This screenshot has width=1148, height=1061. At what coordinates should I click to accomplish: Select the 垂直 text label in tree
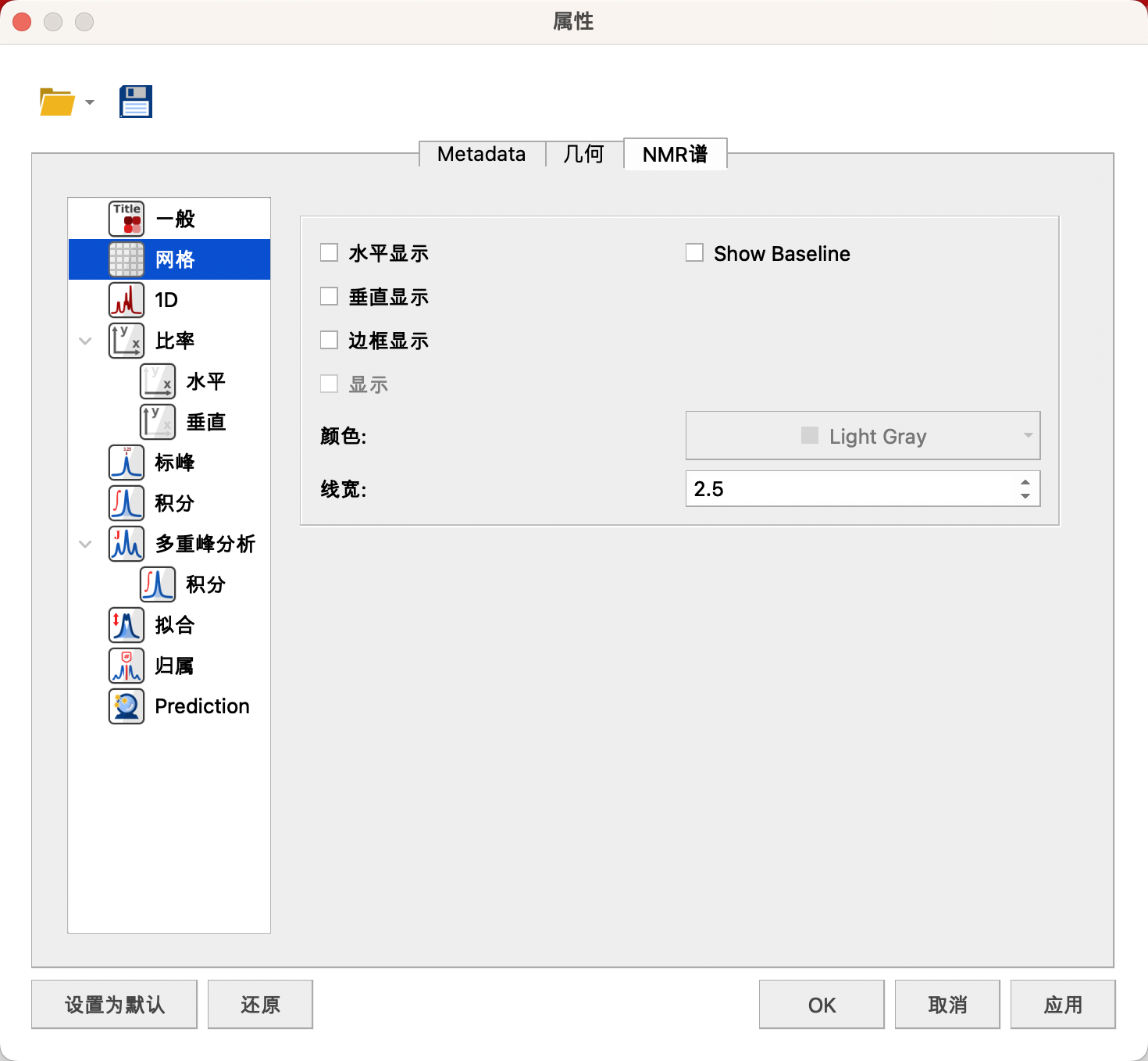pyautogui.click(x=206, y=422)
